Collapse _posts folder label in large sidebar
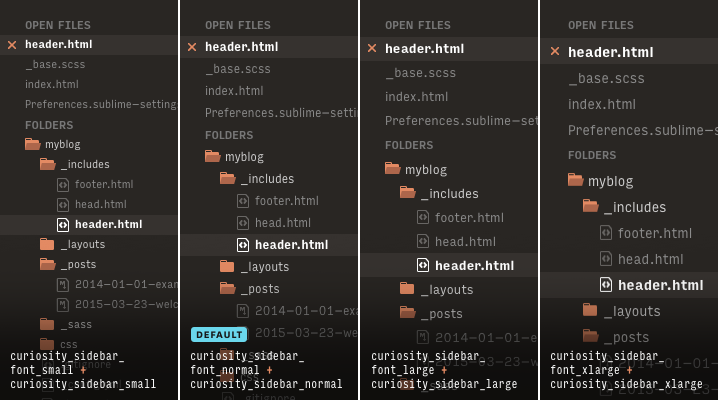The width and height of the screenshot is (718, 400). (x=442, y=314)
